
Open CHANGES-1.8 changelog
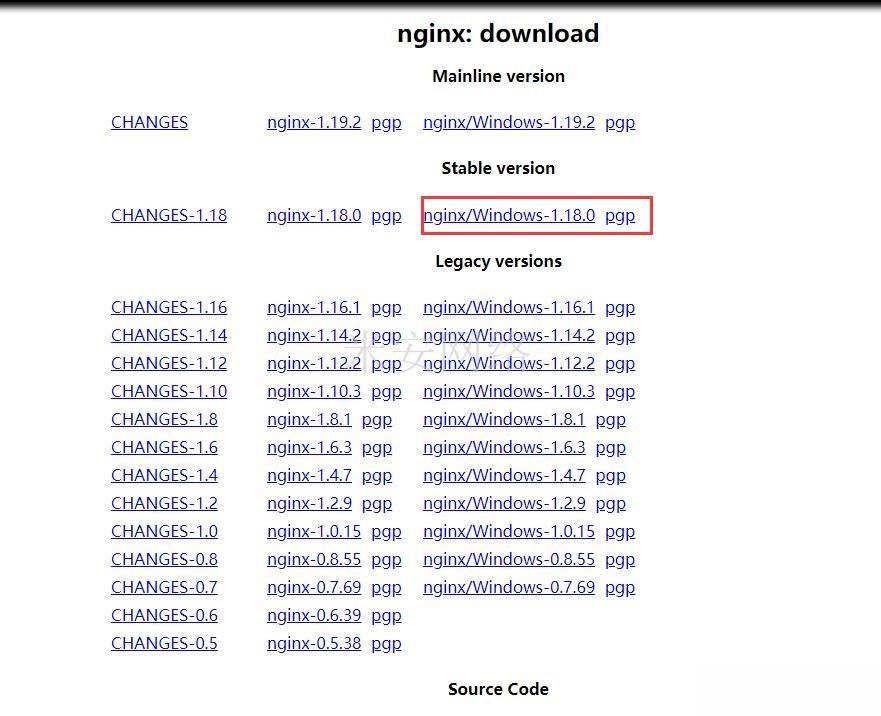[165, 419]
